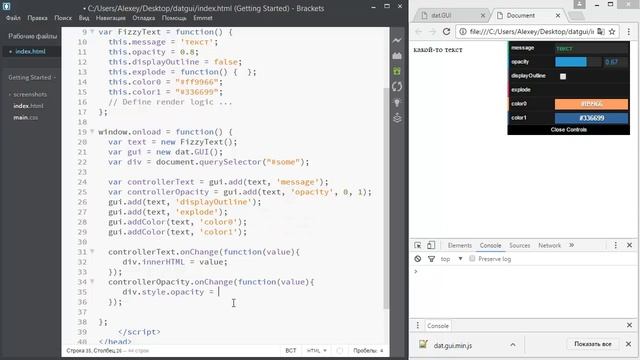Click the Chrome user profile icon
640x360 pixels.
pos(579,4)
